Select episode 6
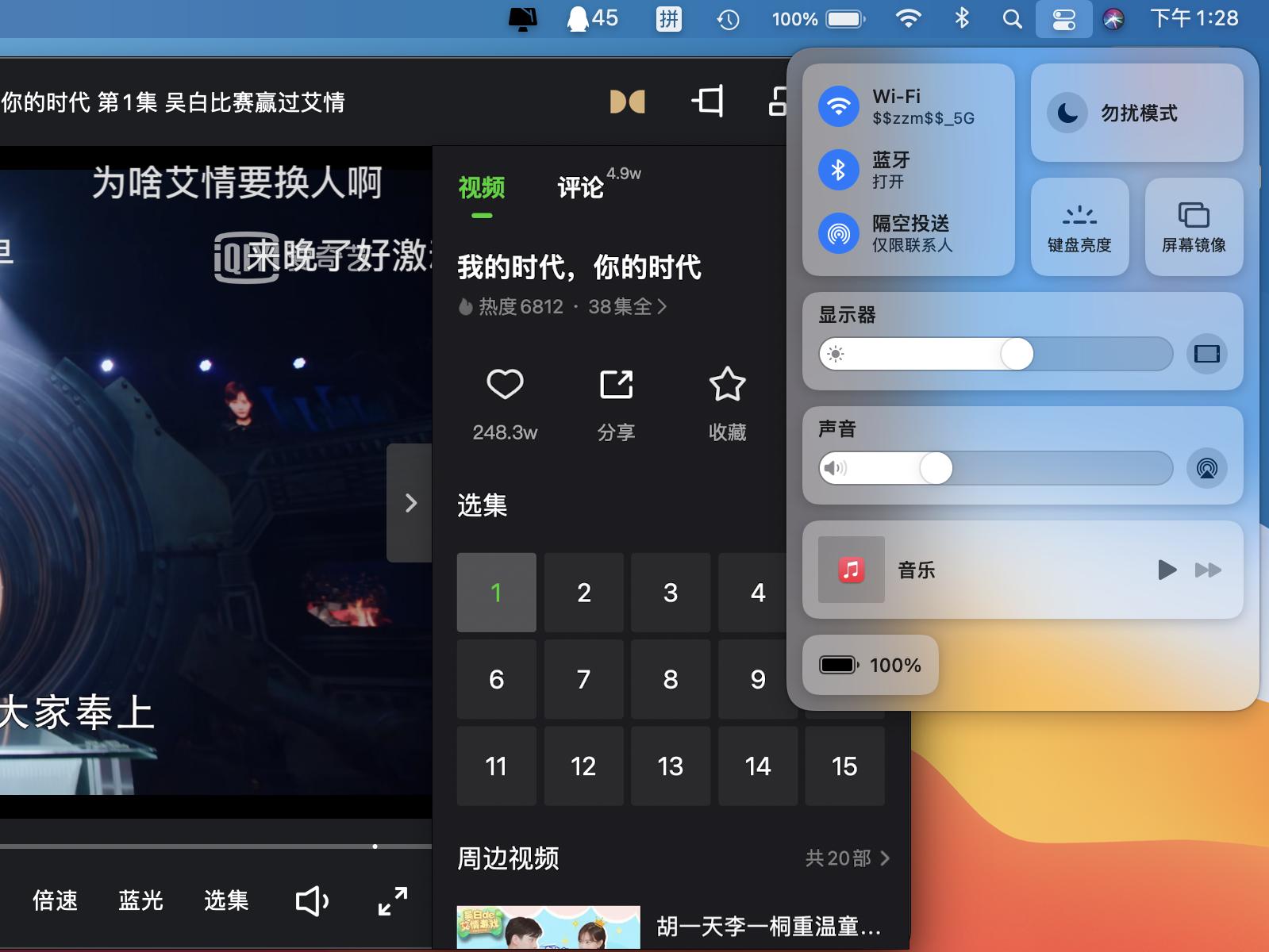Viewport: 1269px width, 952px height. click(497, 679)
